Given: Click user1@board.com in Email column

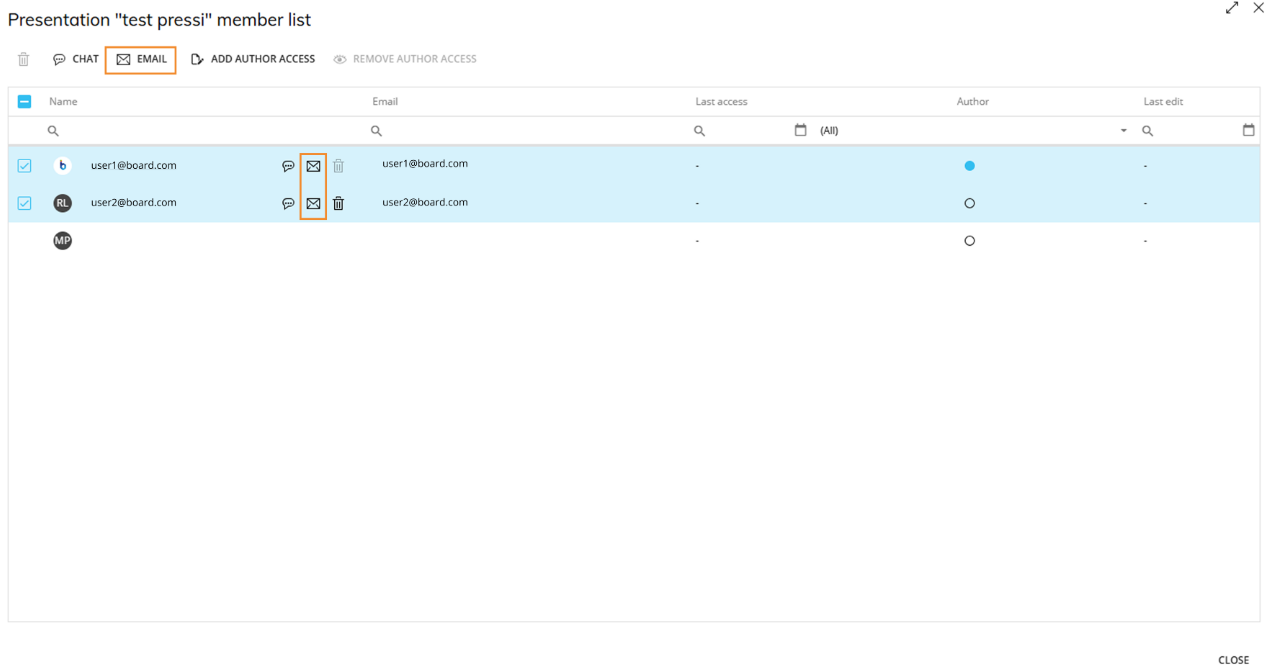Looking at the screenshot, I should coord(425,164).
